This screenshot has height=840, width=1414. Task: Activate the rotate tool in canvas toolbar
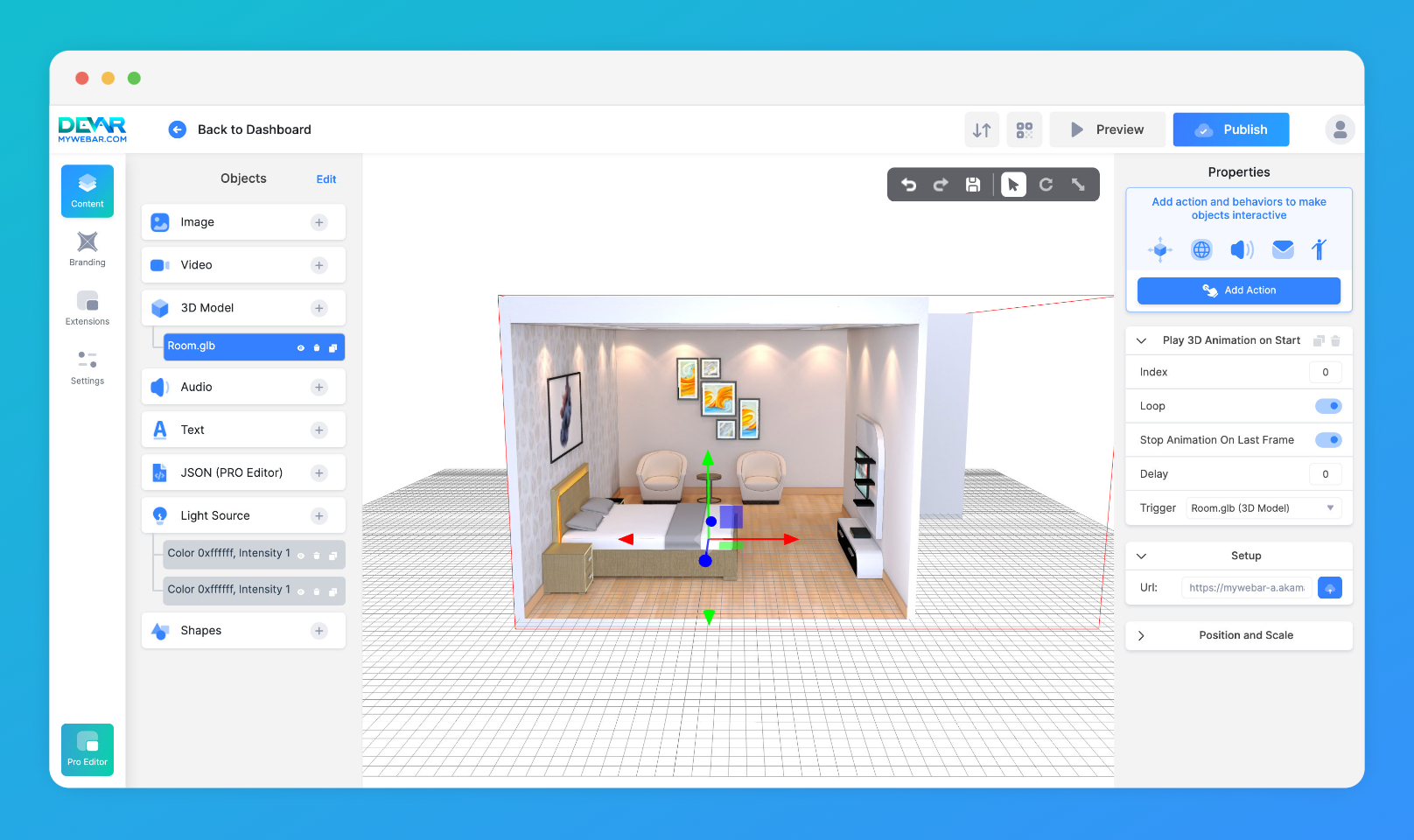(x=1046, y=185)
